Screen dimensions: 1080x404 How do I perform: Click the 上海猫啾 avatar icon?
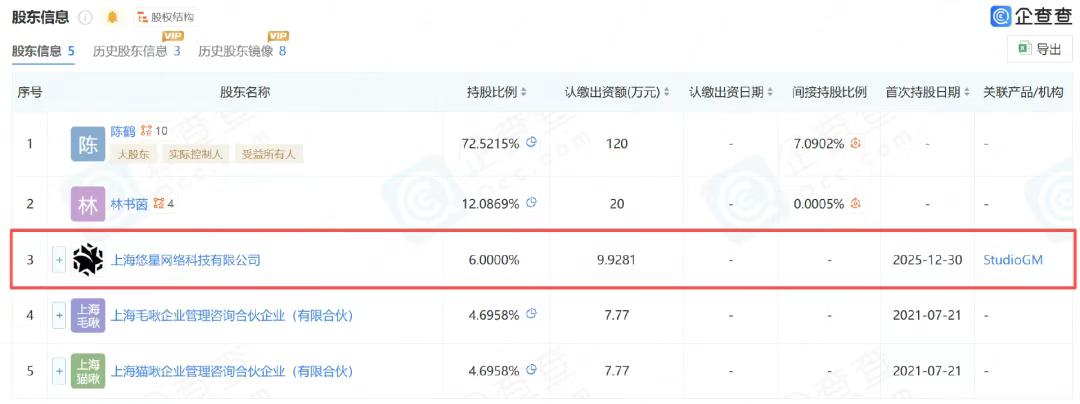pyautogui.click(x=88, y=372)
